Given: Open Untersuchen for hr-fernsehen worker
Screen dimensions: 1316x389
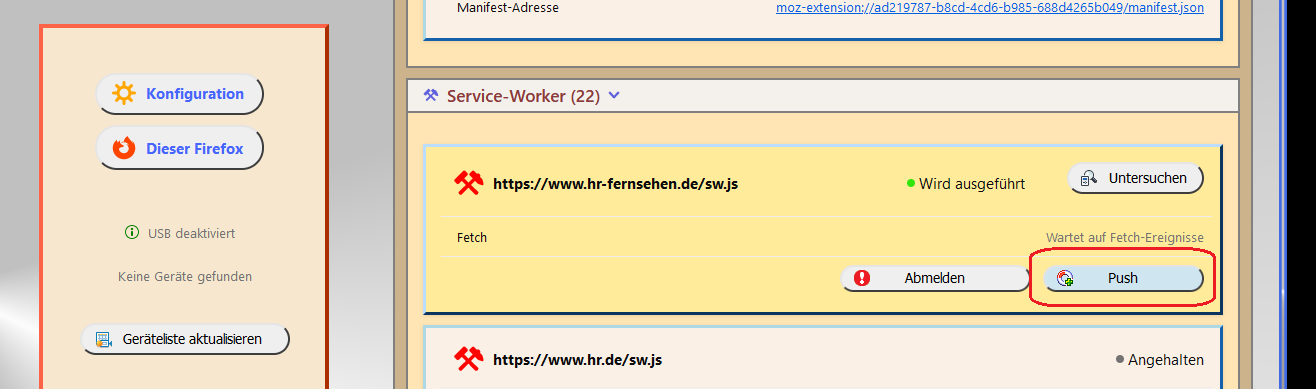Looking at the screenshot, I should pyautogui.click(x=1136, y=178).
